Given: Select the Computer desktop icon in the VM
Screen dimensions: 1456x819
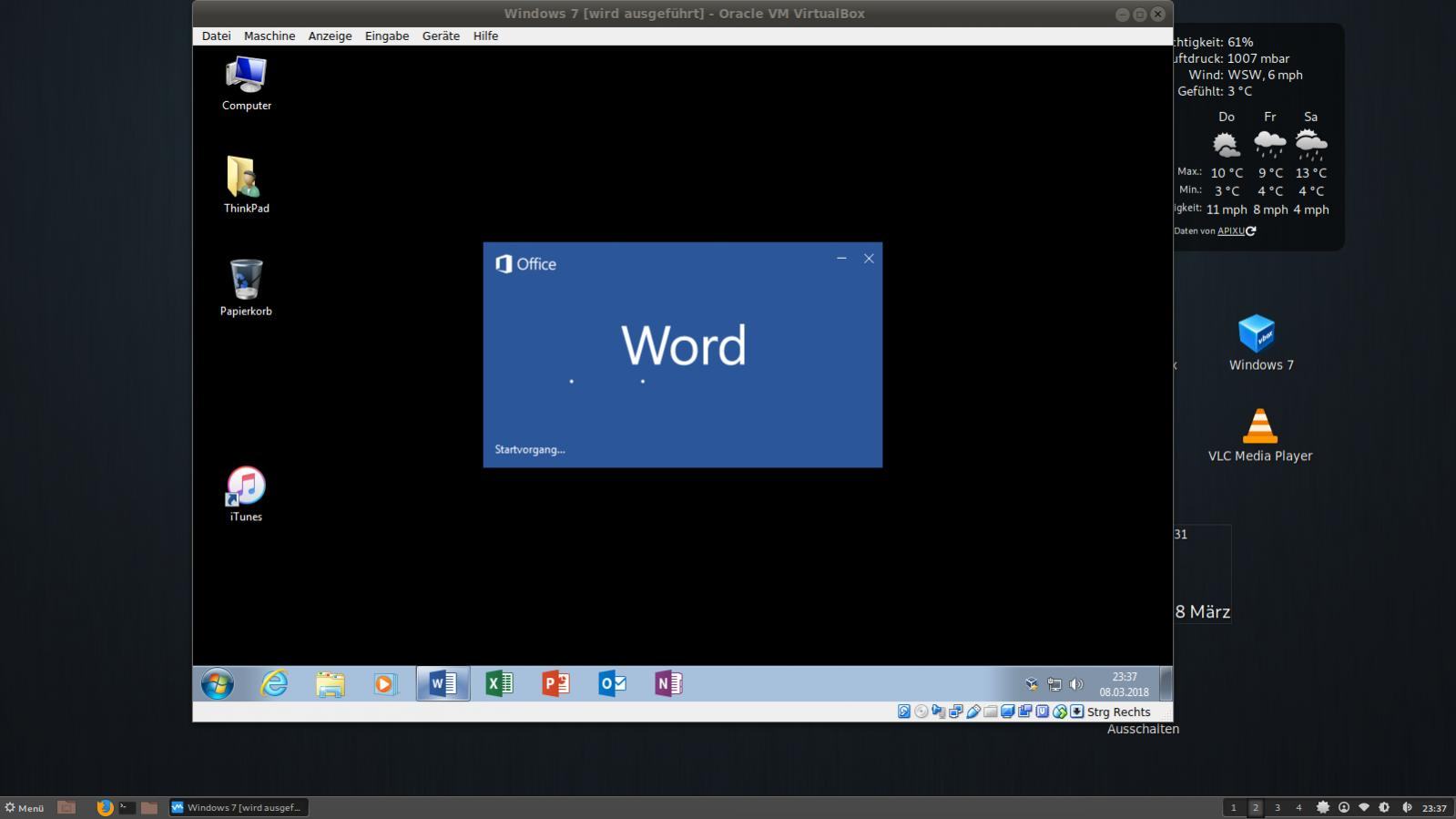Looking at the screenshot, I should coord(246,84).
